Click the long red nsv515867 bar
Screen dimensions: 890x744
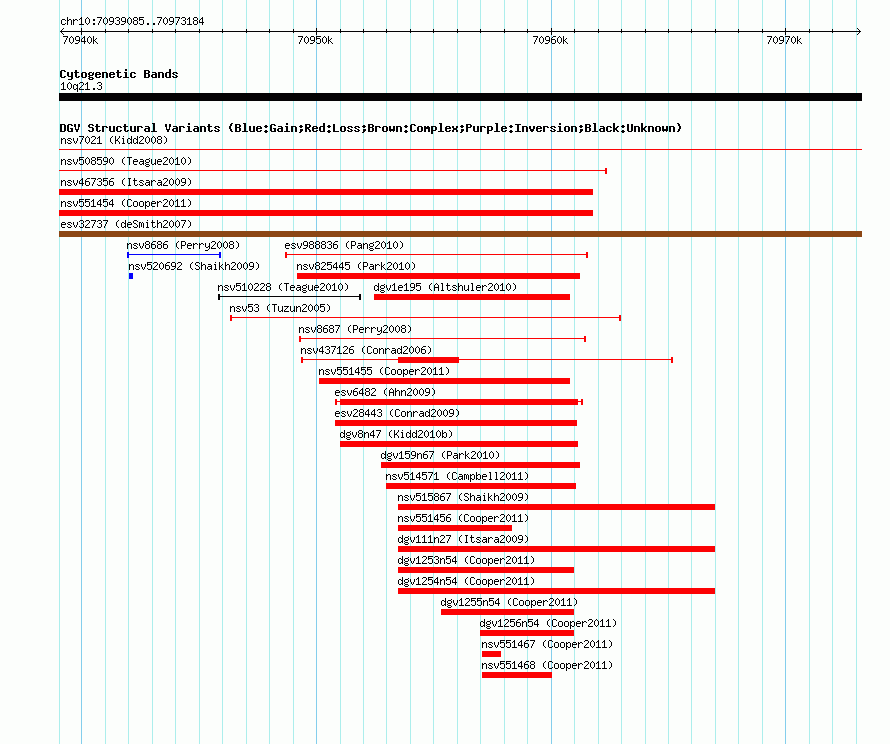(x=556, y=507)
